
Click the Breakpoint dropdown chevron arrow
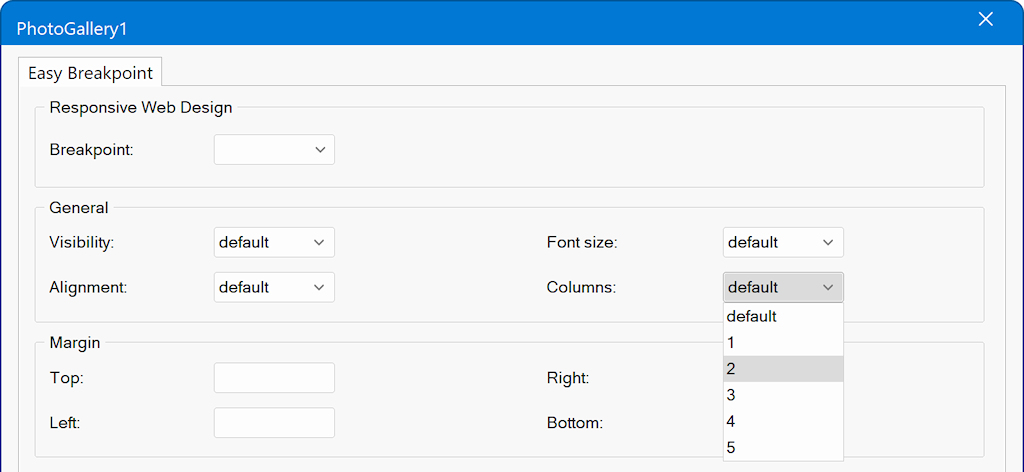320,150
